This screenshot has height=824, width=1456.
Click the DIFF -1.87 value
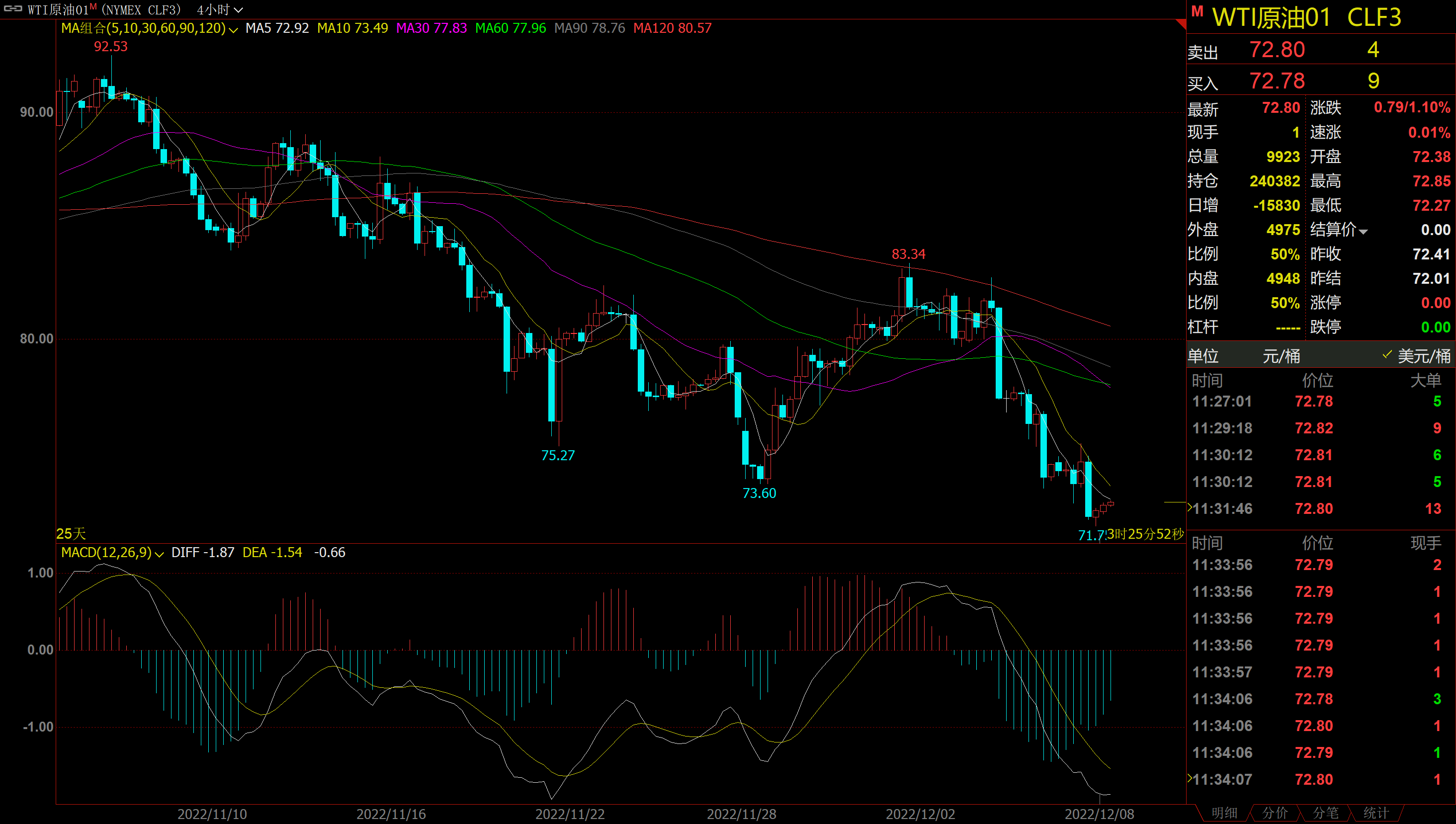point(203,552)
